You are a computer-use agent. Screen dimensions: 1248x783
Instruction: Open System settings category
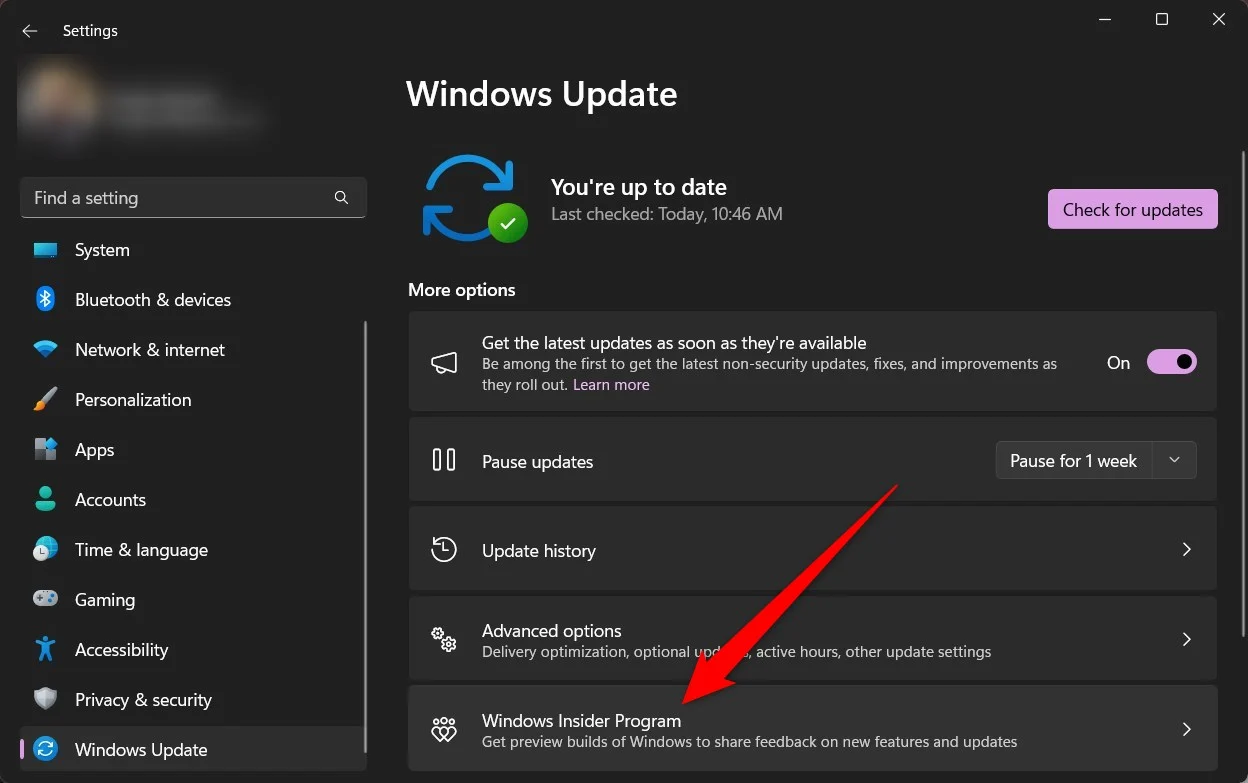pos(193,250)
